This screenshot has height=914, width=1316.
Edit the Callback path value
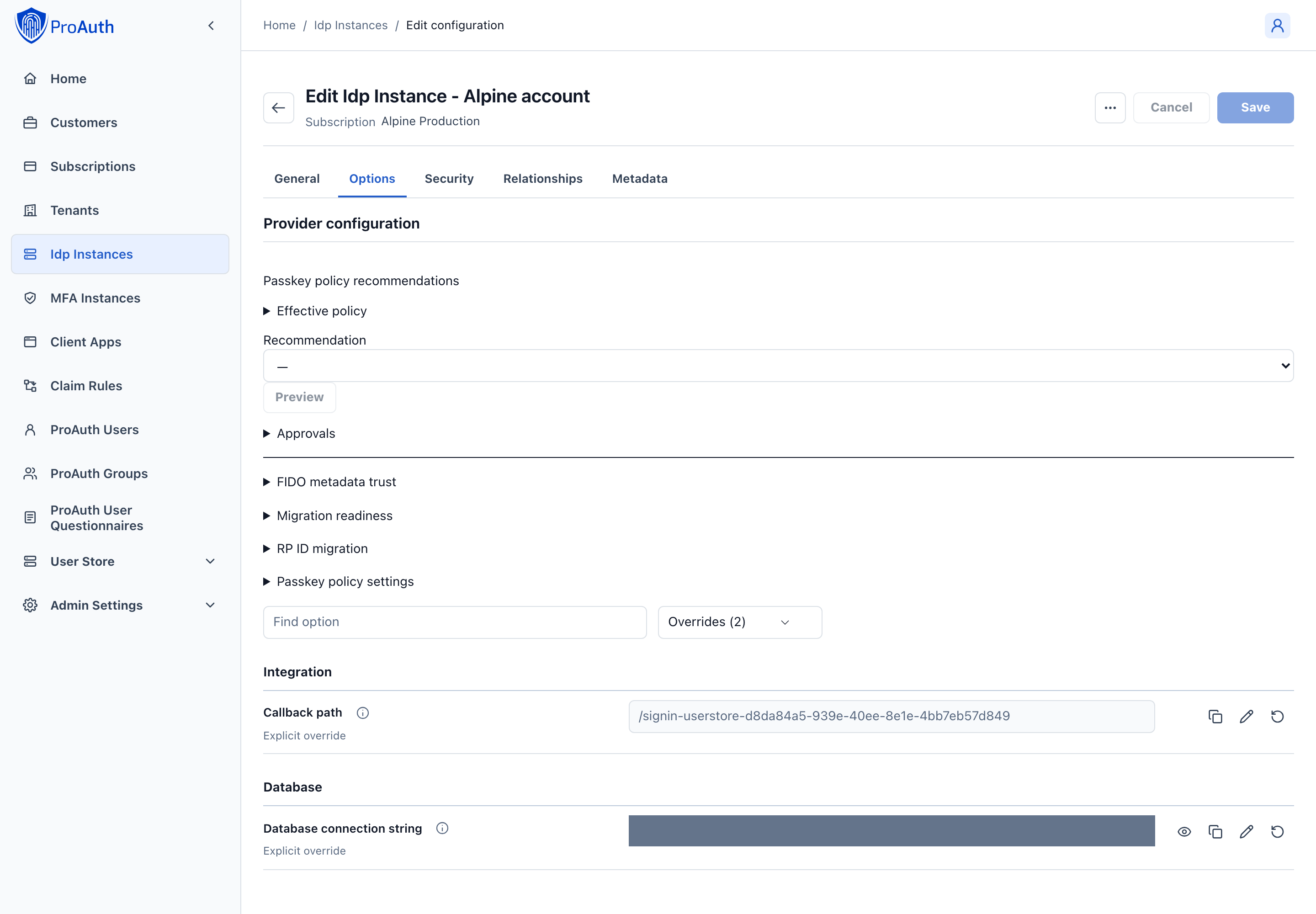tap(1247, 717)
